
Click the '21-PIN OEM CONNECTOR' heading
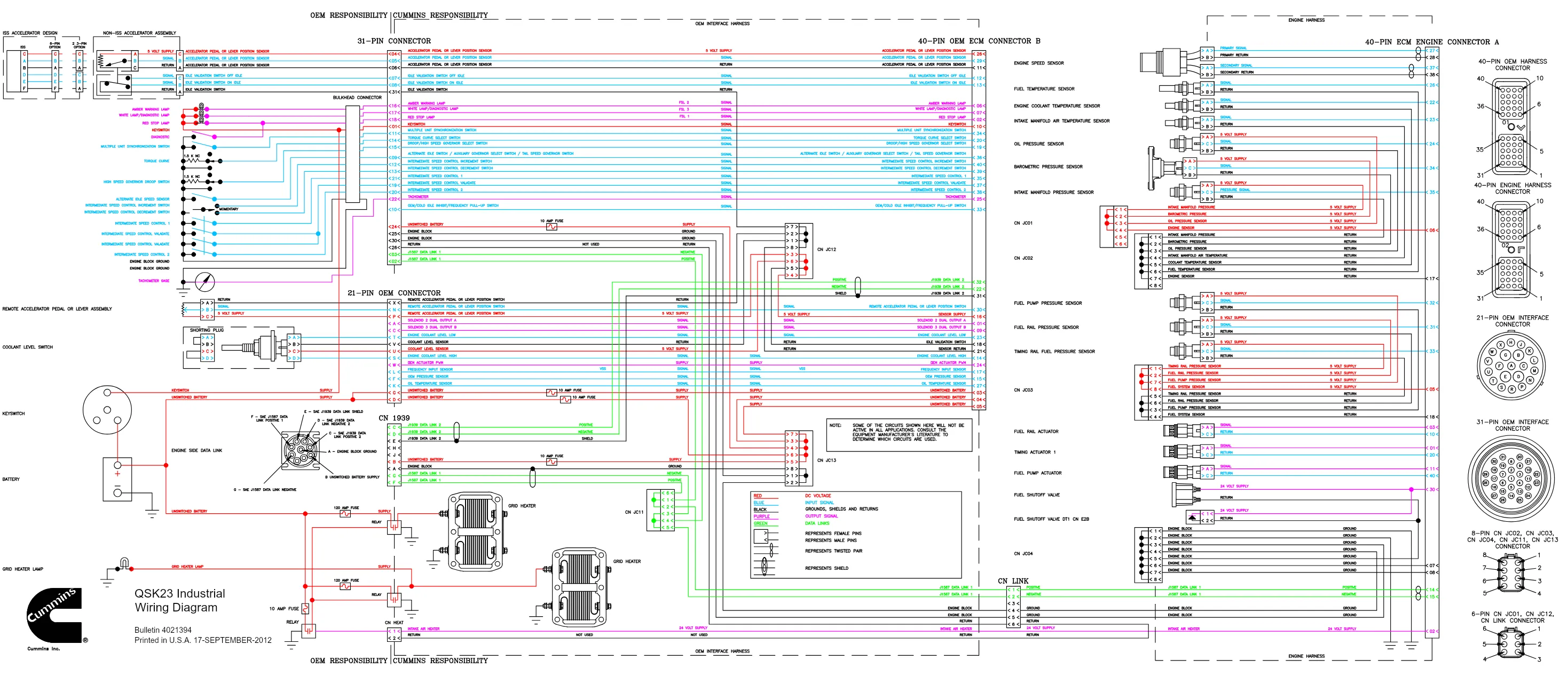click(394, 293)
